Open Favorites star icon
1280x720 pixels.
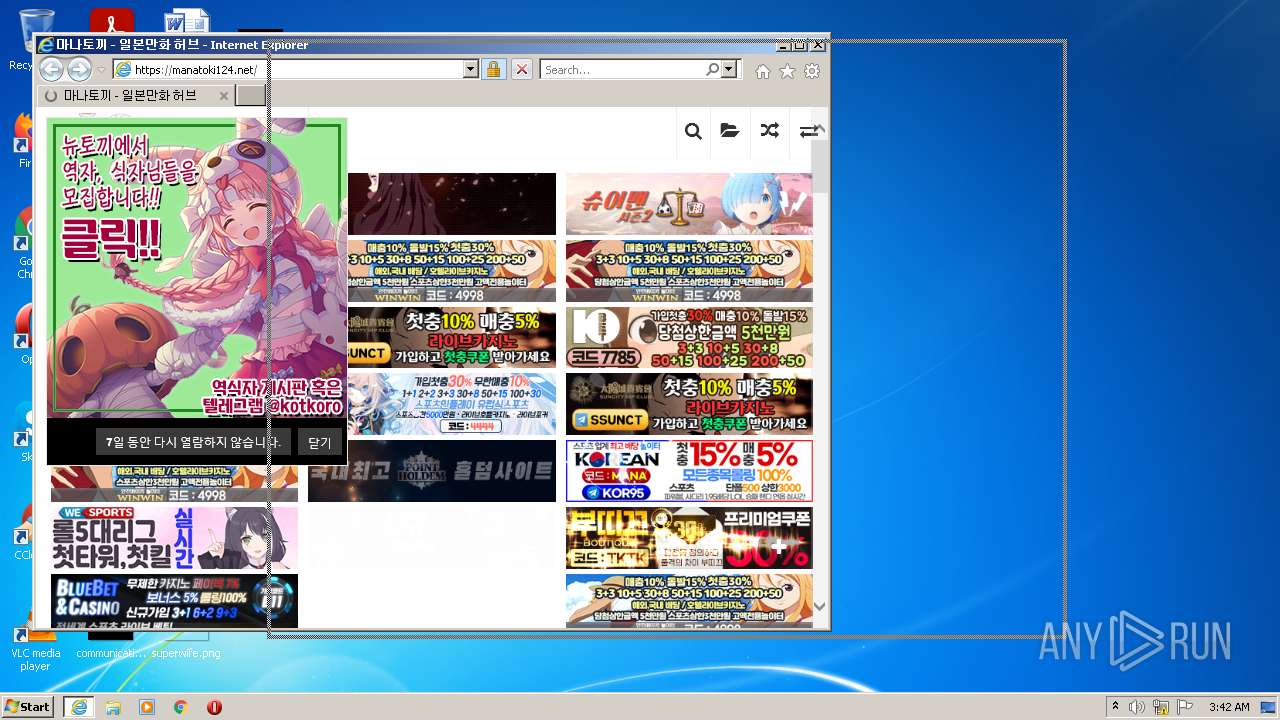(x=788, y=71)
